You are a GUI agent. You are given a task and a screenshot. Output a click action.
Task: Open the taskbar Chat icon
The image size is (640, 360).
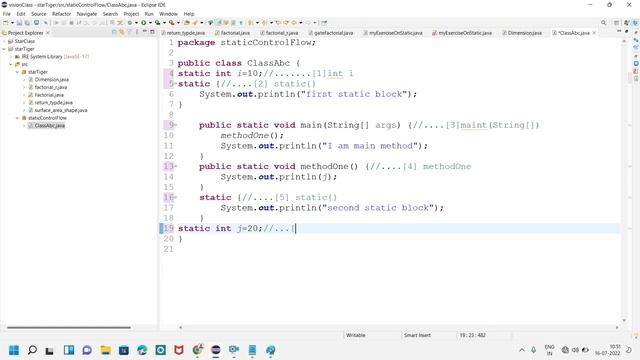pos(87,350)
